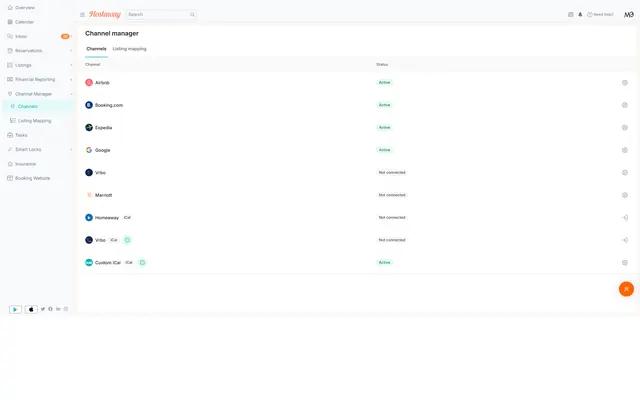Open settings gear for Booking.com channel

click(624, 105)
